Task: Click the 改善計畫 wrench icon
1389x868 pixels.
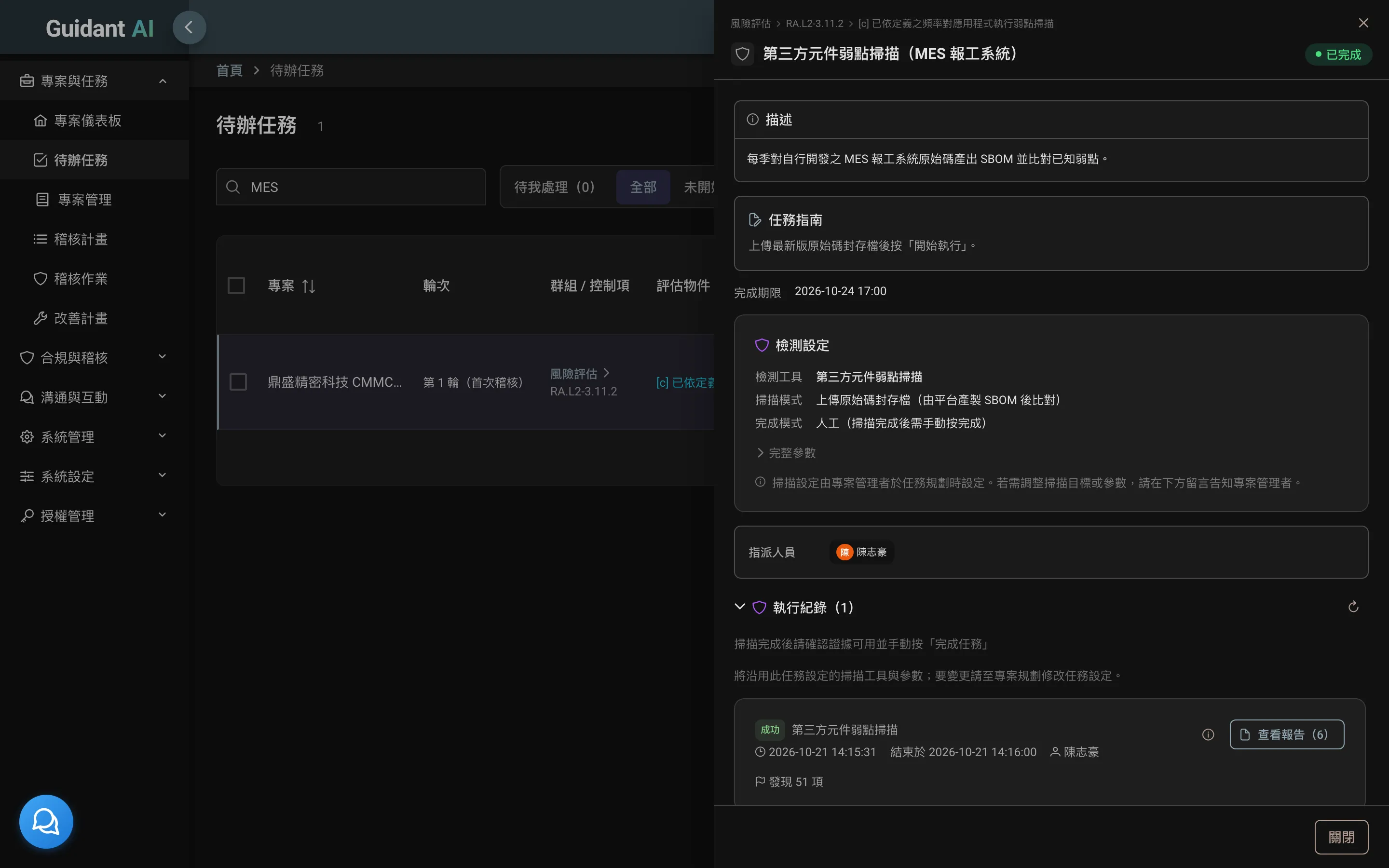Action: 40,319
